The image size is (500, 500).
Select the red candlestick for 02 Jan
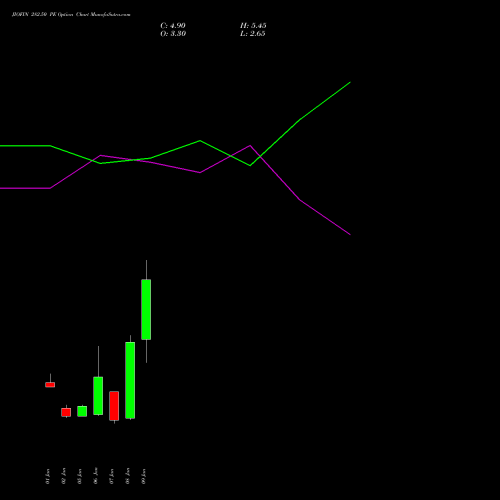66,412
